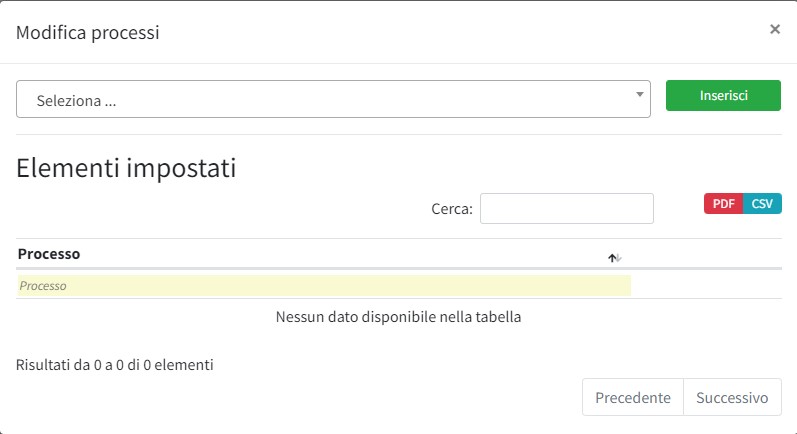Screen dimensions: 797x434
Task: Export the table as CSV
Action: pos(763,204)
